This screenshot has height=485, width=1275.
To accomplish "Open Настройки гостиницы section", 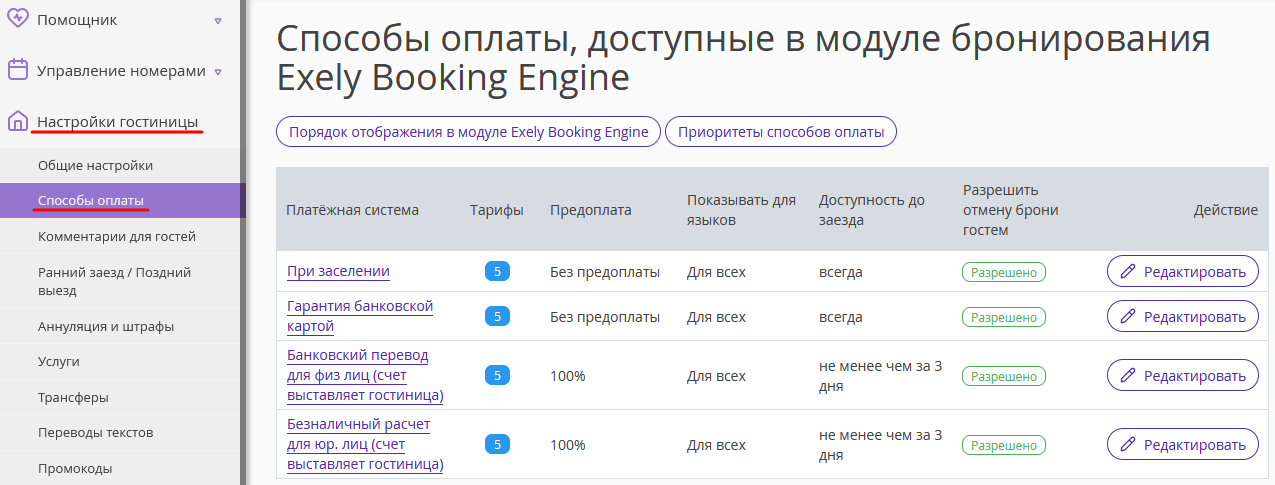I will 117,122.
